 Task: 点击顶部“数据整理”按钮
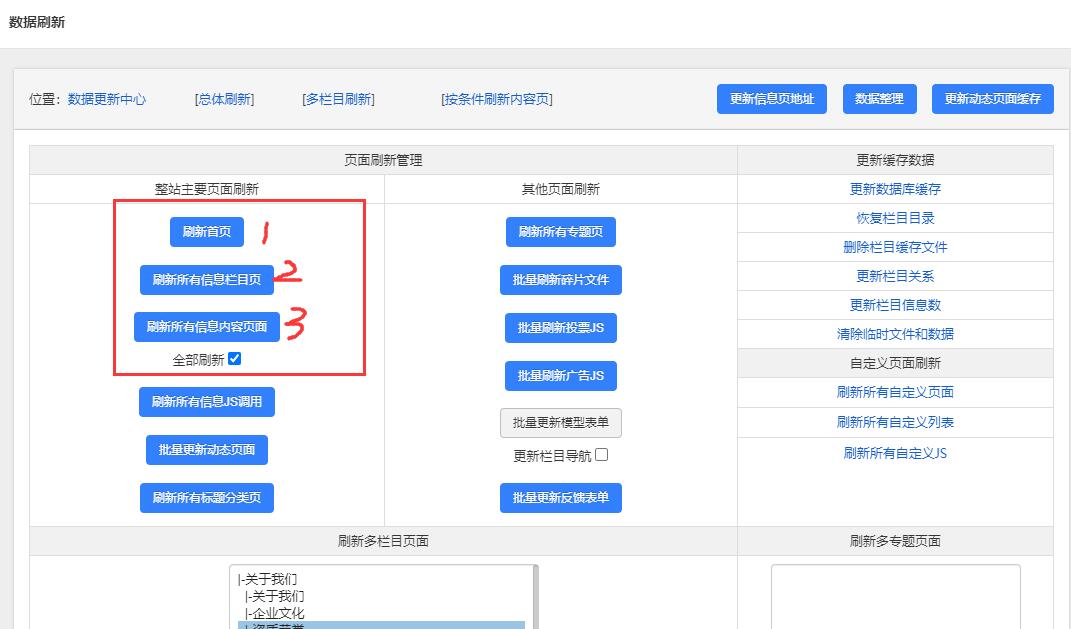coord(878,98)
